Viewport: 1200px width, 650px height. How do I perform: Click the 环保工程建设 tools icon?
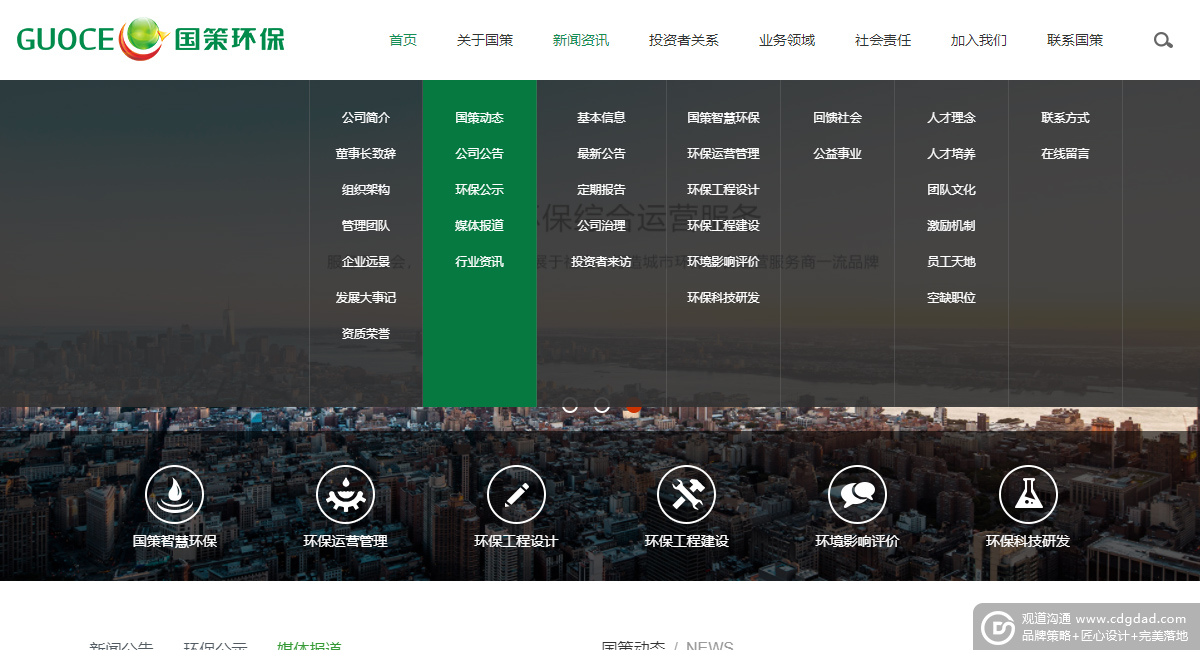click(x=686, y=494)
